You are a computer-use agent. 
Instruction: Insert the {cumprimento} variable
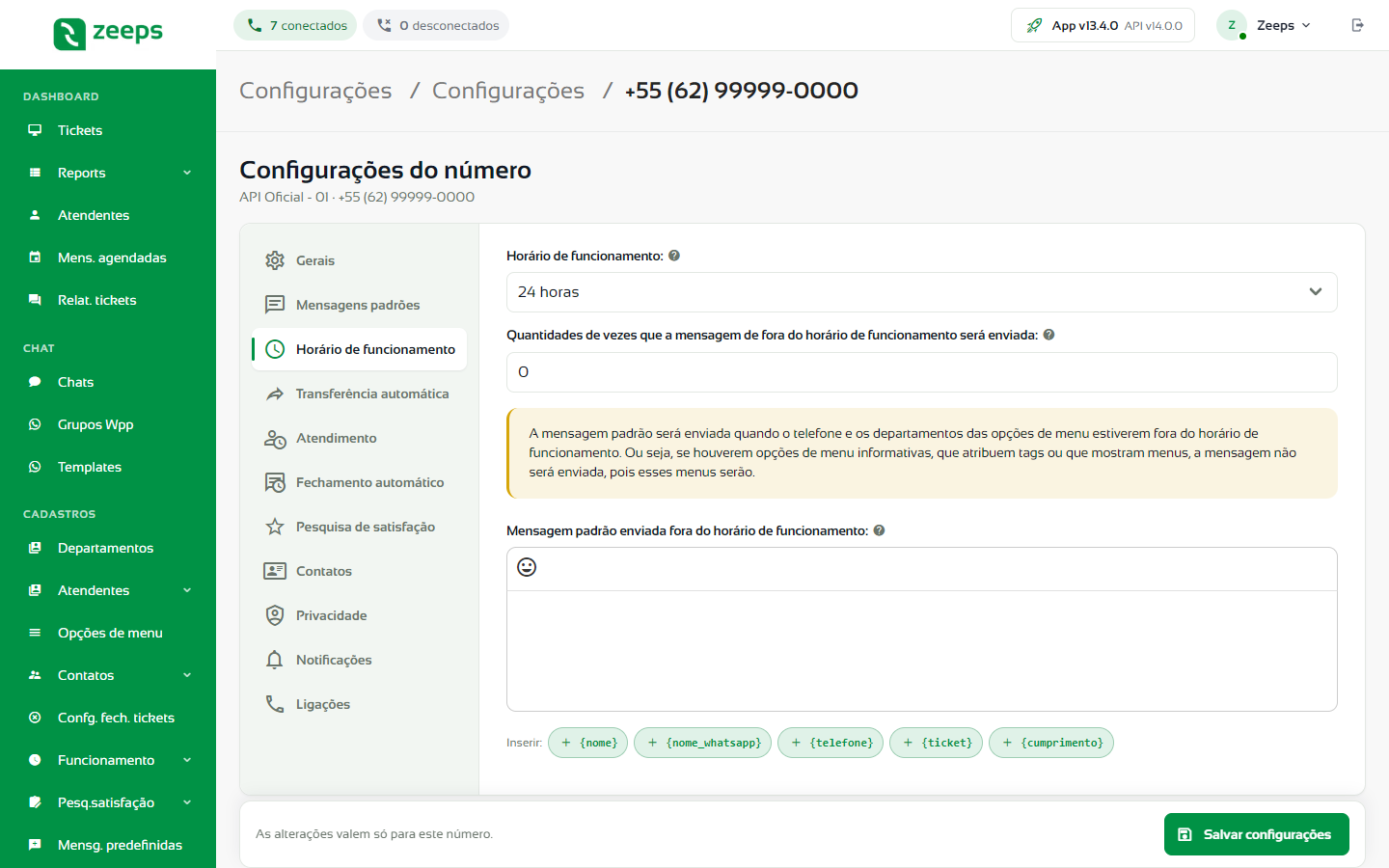click(x=1051, y=743)
